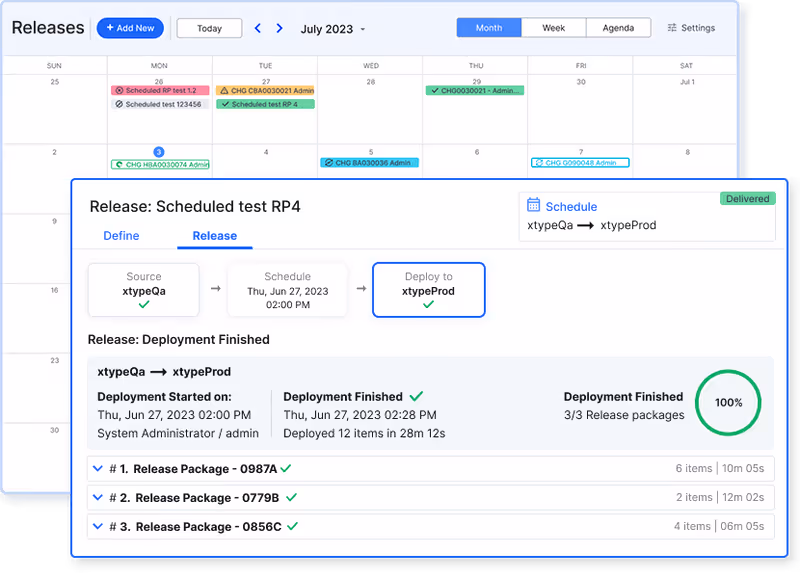Select day 30 Friday in the calendar
Viewport: 800px width, 573px height.
pos(581,82)
